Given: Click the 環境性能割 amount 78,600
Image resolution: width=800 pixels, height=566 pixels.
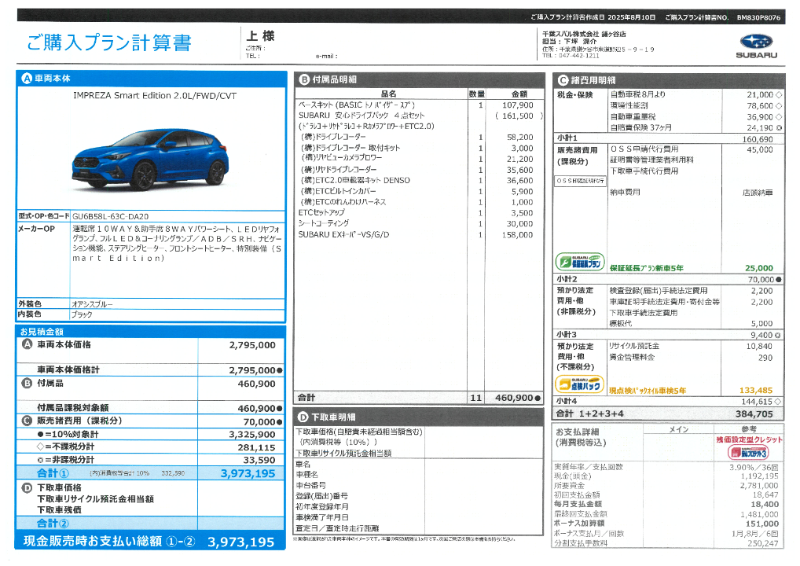Looking at the screenshot, I should tap(760, 106).
